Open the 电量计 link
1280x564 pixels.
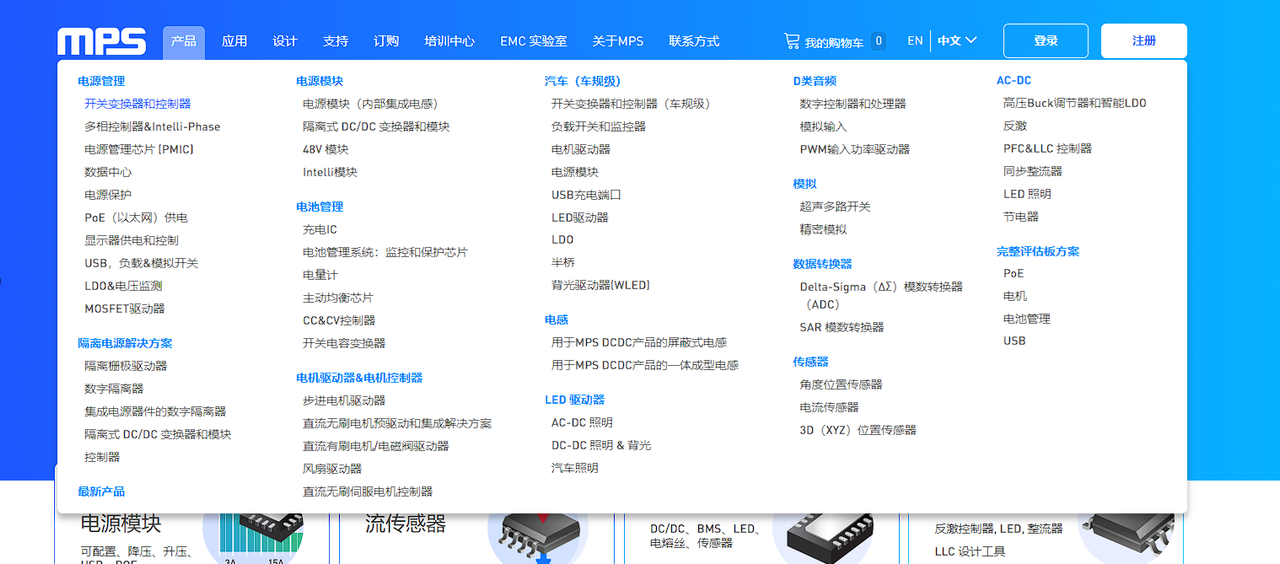pos(320,275)
